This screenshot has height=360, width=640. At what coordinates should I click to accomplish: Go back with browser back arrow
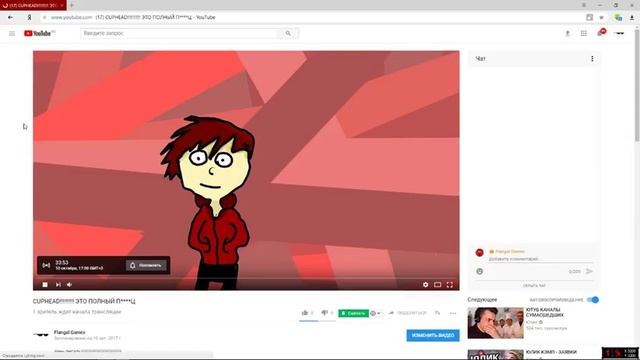(x=10, y=17)
